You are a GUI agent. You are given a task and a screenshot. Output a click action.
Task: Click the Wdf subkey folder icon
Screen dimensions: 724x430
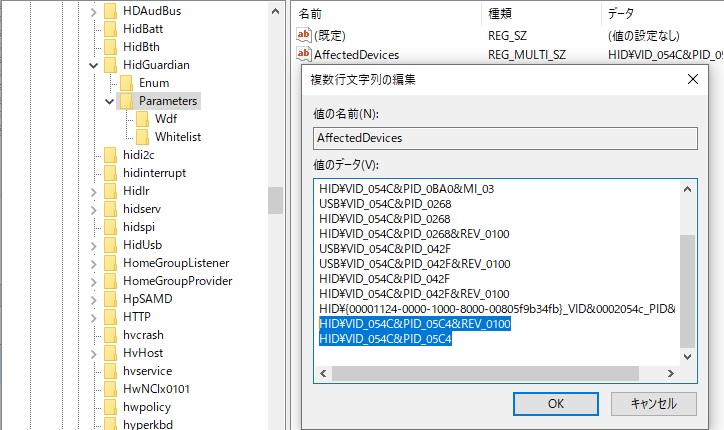pyautogui.click(x=142, y=119)
